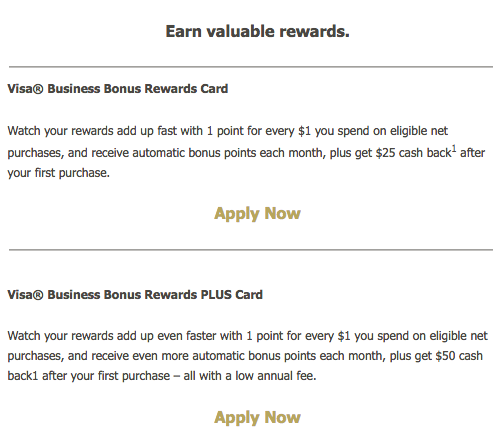The image size is (500, 445).
Task: Click 'back1 after your first purchase' text
Action: click(89, 376)
